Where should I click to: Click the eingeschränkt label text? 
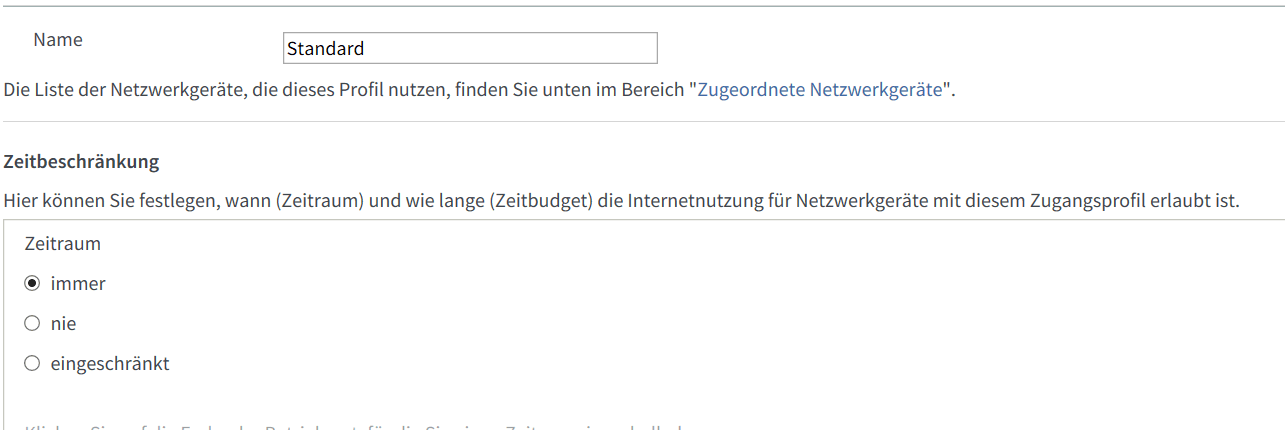click(x=110, y=364)
